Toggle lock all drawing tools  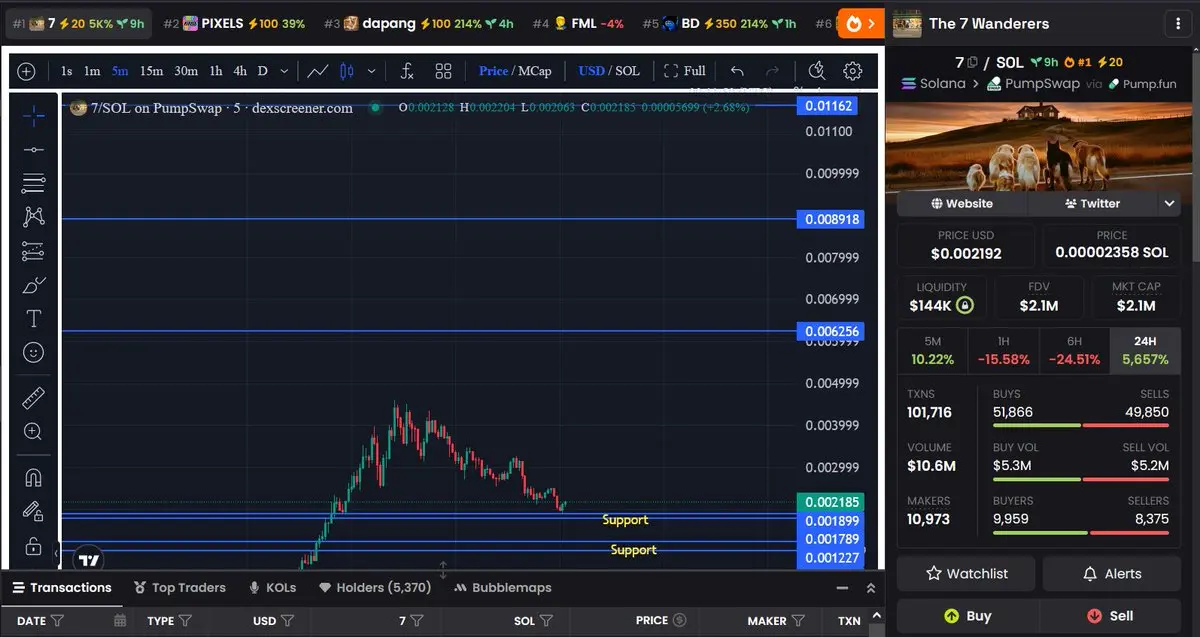tap(33, 546)
